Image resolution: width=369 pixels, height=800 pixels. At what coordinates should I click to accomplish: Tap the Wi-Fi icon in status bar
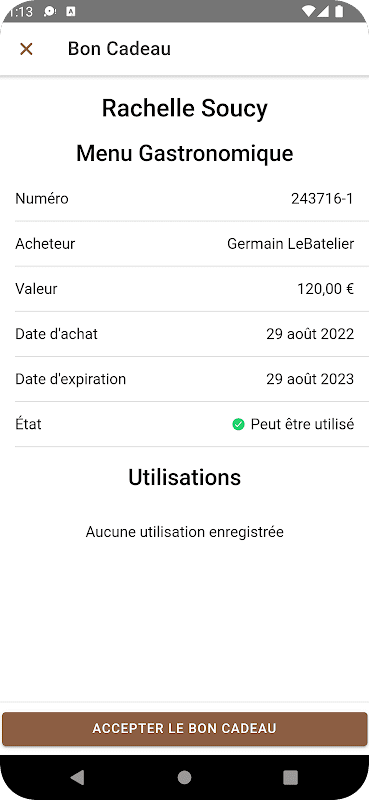pyautogui.click(x=308, y=11)
